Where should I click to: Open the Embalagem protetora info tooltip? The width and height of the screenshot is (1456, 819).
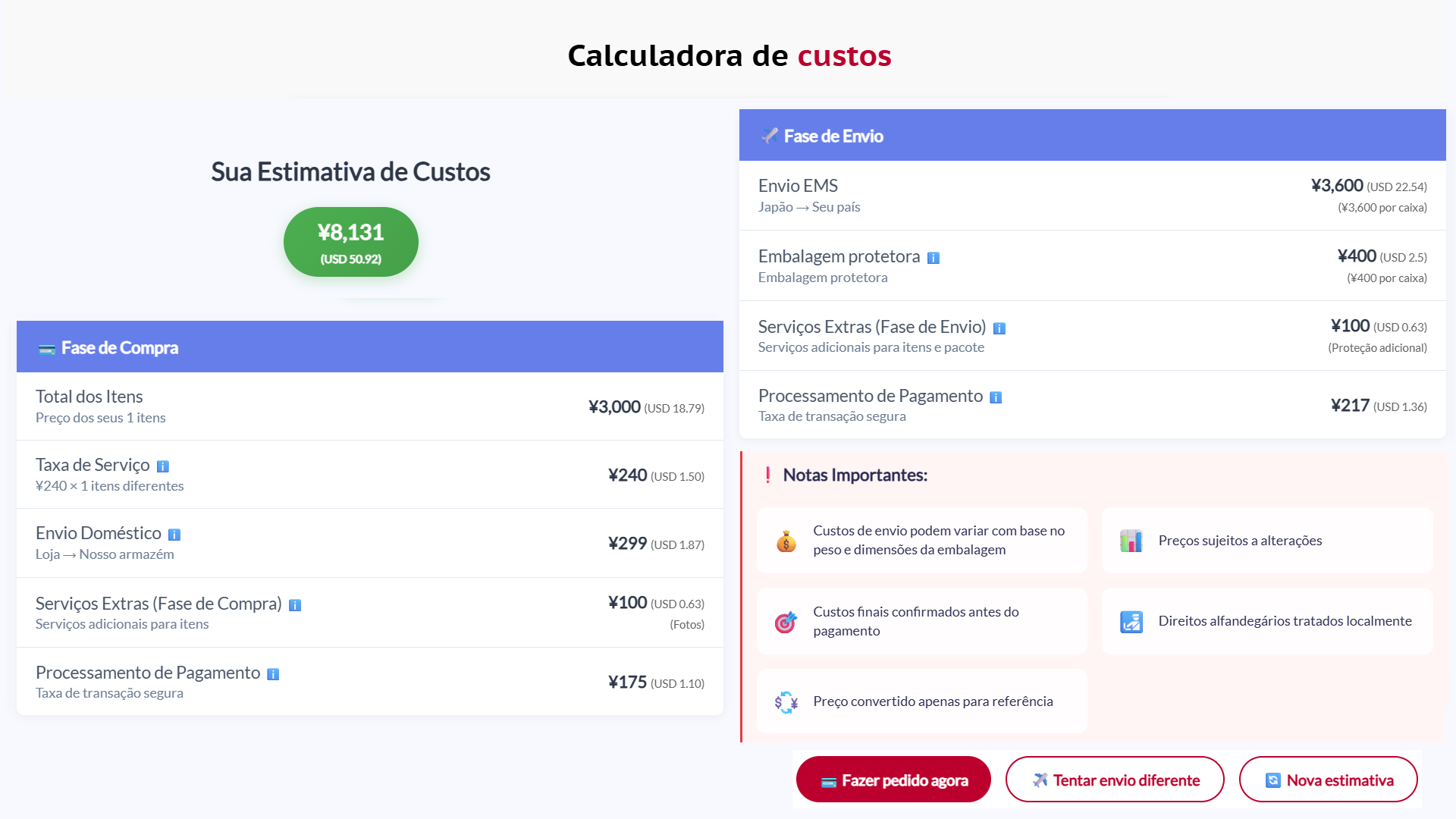(934, 257)
